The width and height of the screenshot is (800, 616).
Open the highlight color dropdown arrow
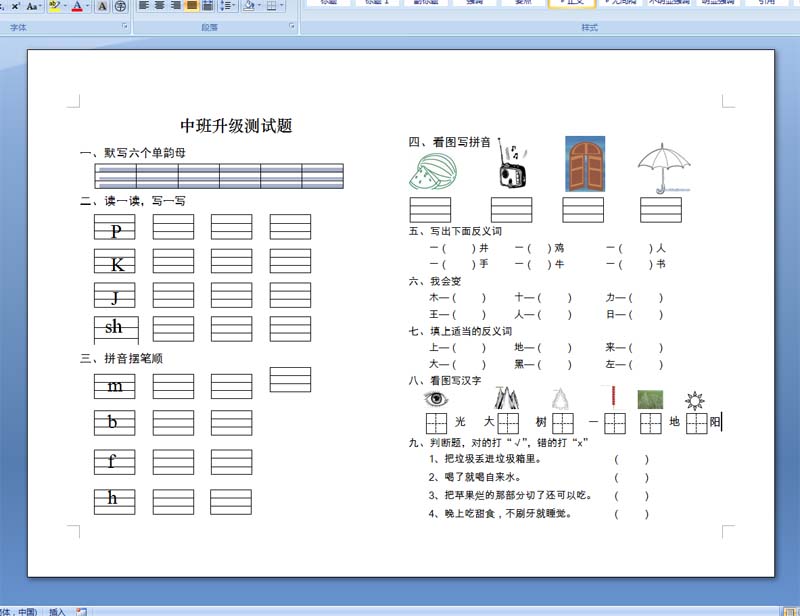[65, 6]
